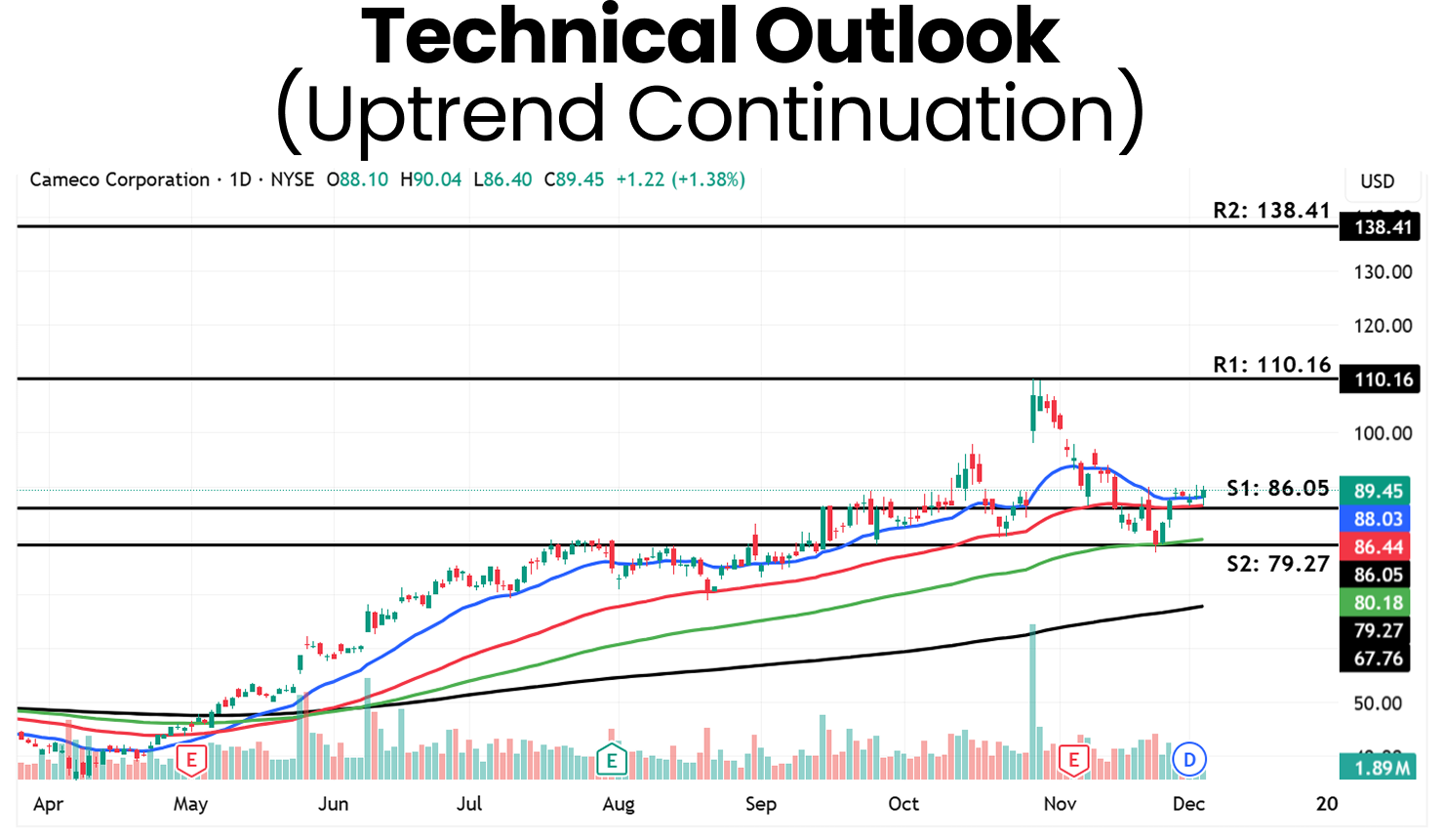The width and height of the screenshot is (1444, 840).
Task: Open the blue dividend marker near December
Action: pyautogui.click(x=1189, y=759)
